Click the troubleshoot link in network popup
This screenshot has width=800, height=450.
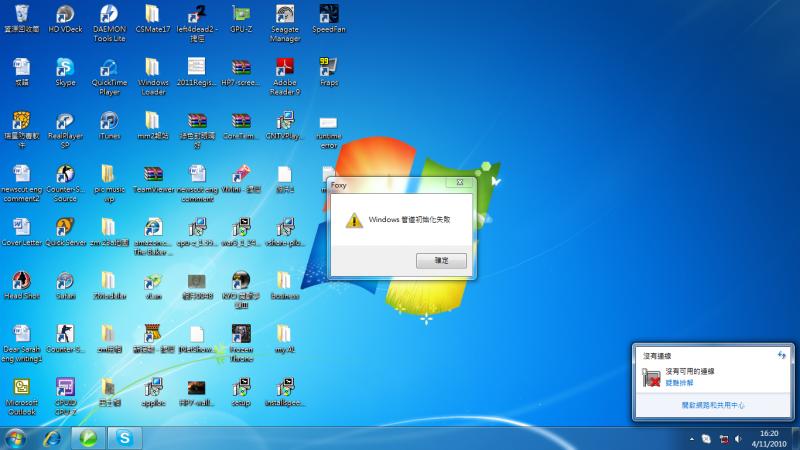[x=679, y=383]
